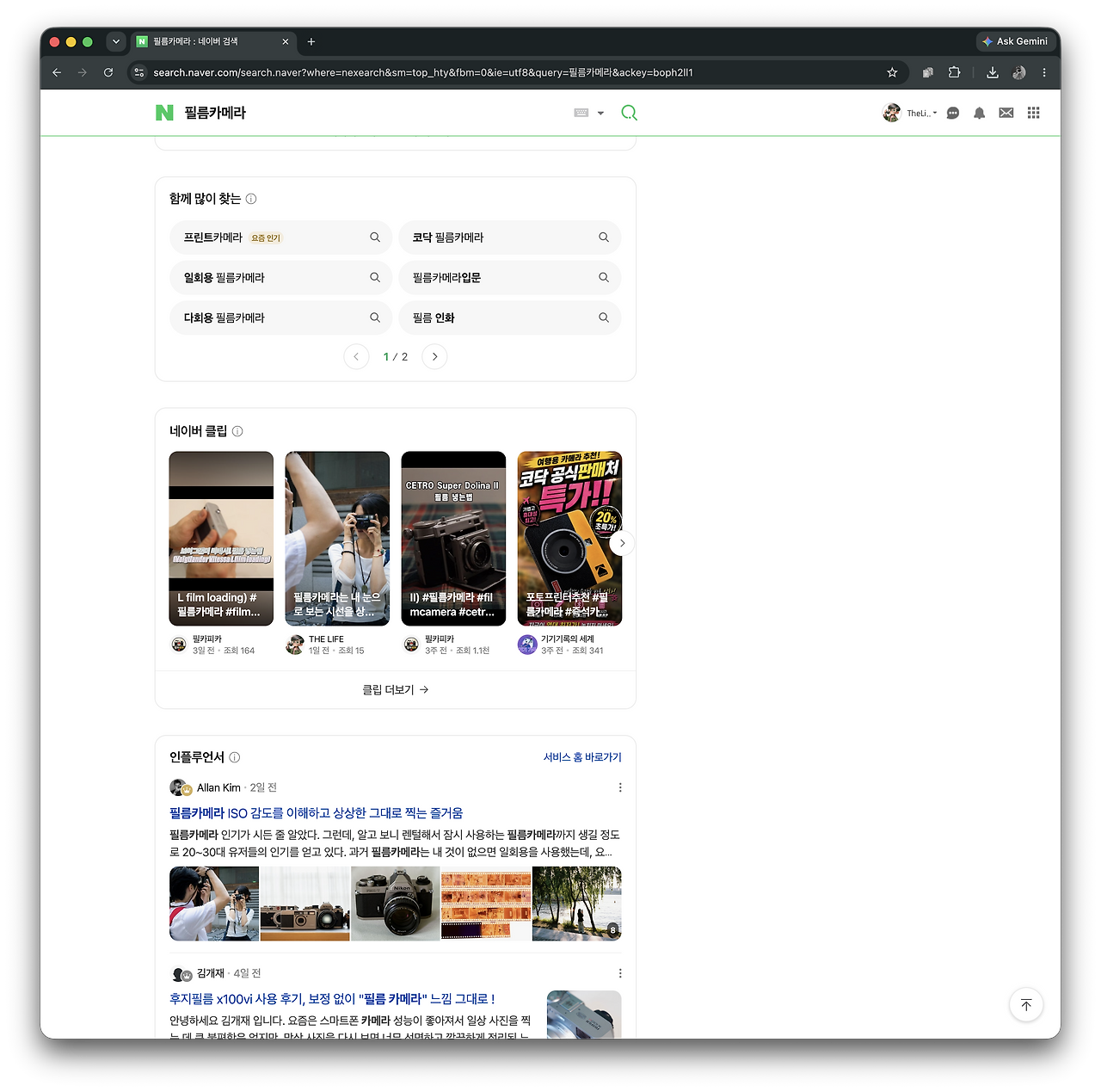Search related term 다회용 필름카메라
Image resolution: width=1101 pixels, height=1092 pixels.
[x=281, y=318]
